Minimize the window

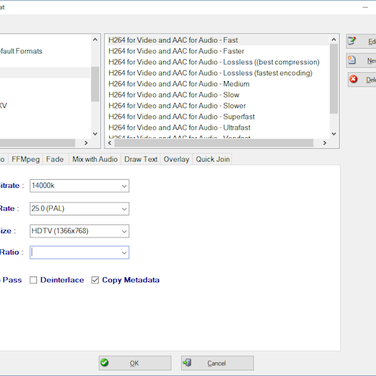(x=365, y=7)
